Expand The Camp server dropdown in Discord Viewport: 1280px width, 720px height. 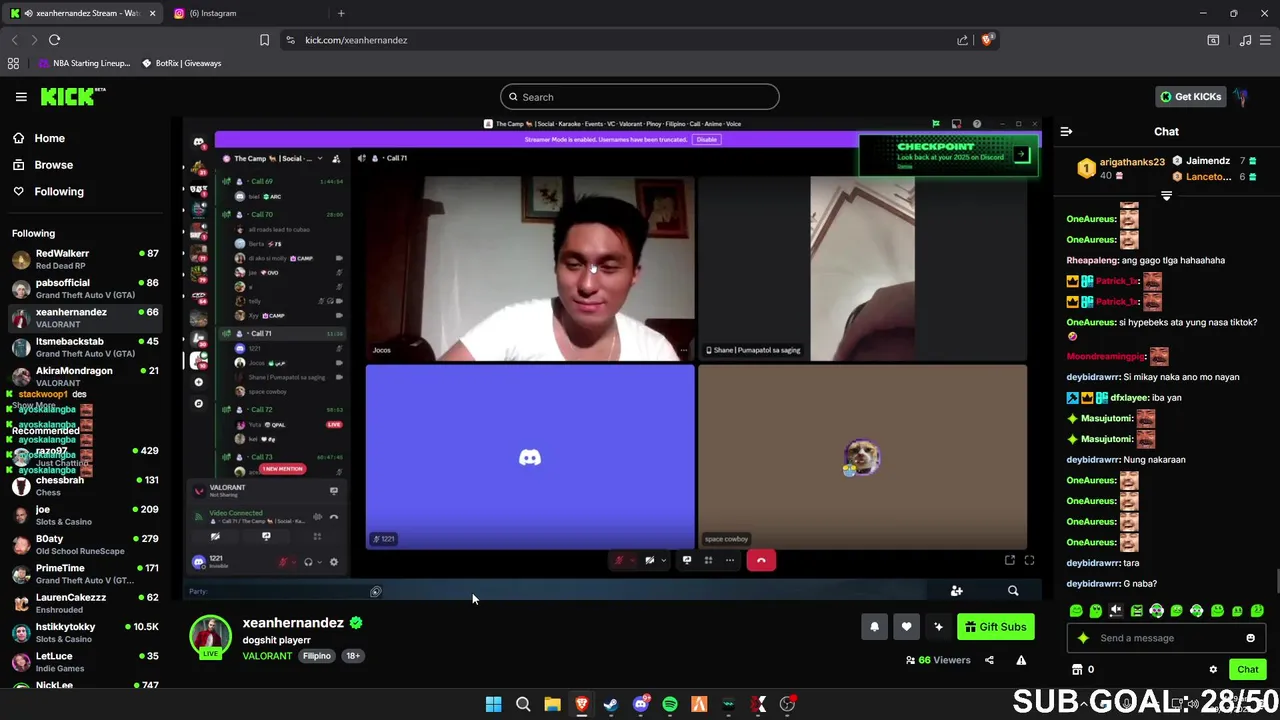coord(320,158)
